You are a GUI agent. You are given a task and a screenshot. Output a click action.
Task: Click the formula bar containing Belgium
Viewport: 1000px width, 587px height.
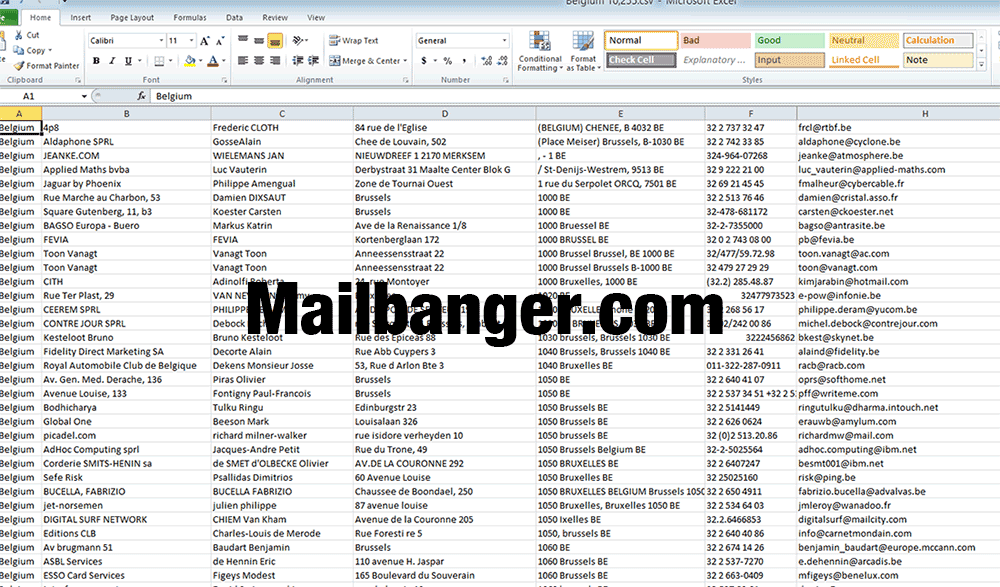tap(574, 96)
